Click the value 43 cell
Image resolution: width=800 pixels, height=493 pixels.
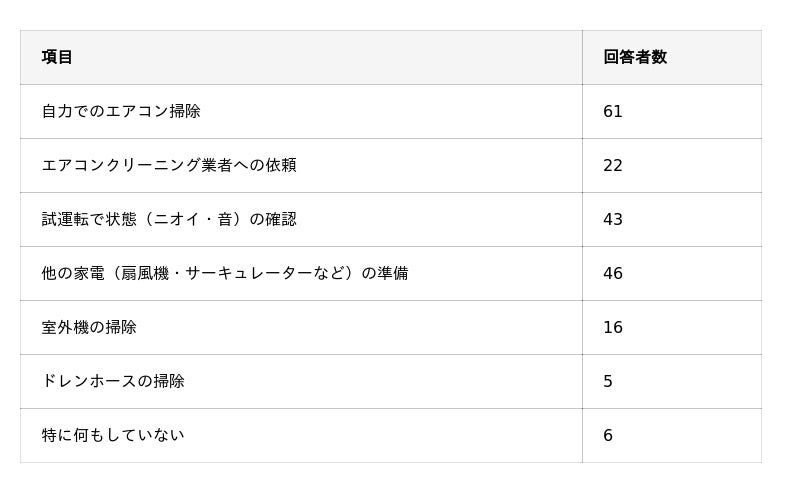[x=613, y=220]
